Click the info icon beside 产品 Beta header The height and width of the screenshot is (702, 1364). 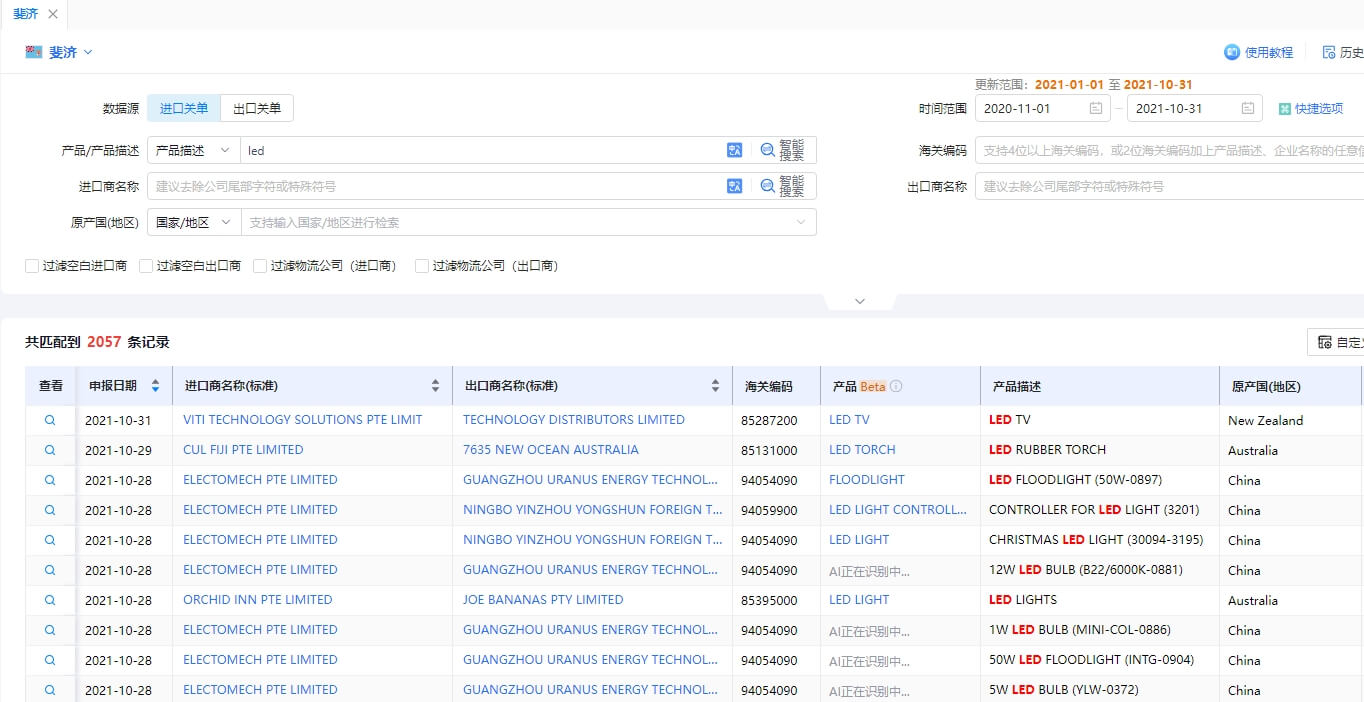[896, 386]
